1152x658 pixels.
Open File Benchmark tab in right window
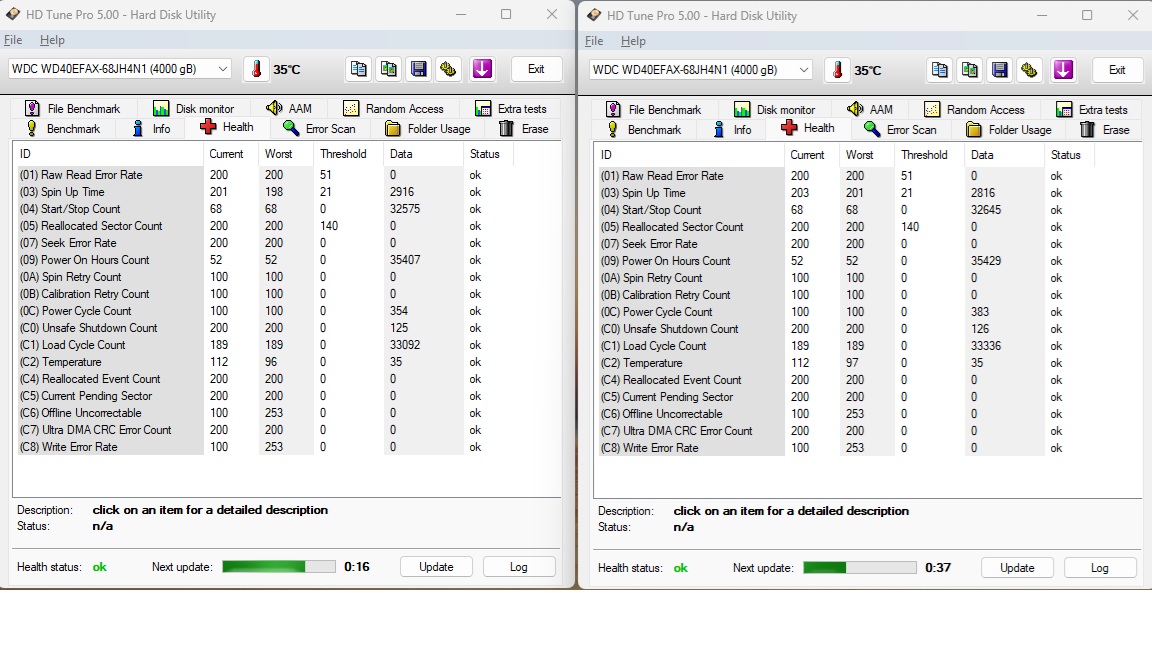coord(653,109)
